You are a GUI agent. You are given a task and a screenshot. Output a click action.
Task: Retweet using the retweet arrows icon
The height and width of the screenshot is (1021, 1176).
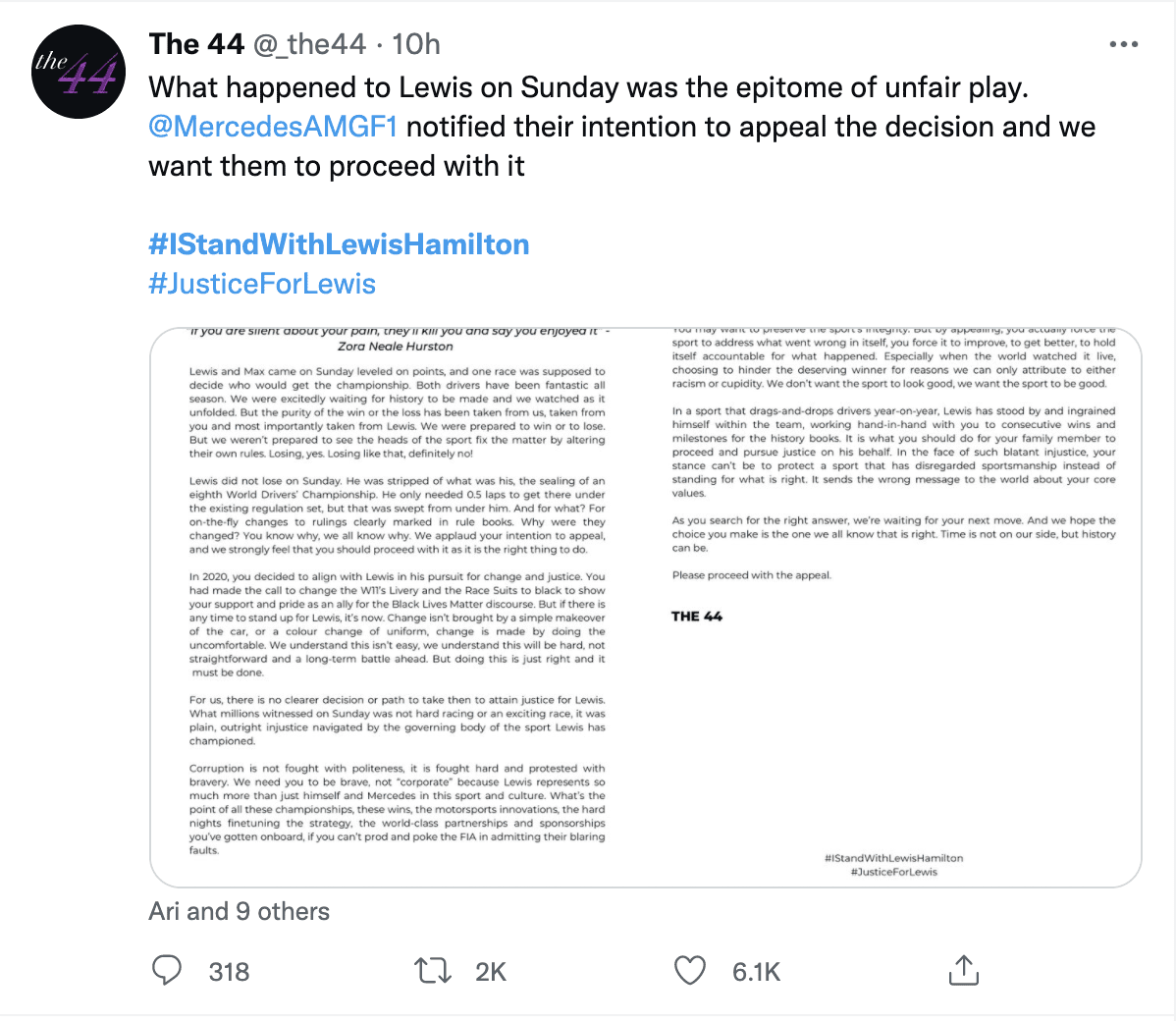[433, 971]
